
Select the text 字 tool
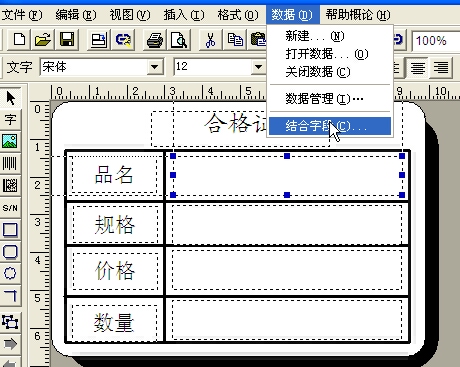coord(10,119)
